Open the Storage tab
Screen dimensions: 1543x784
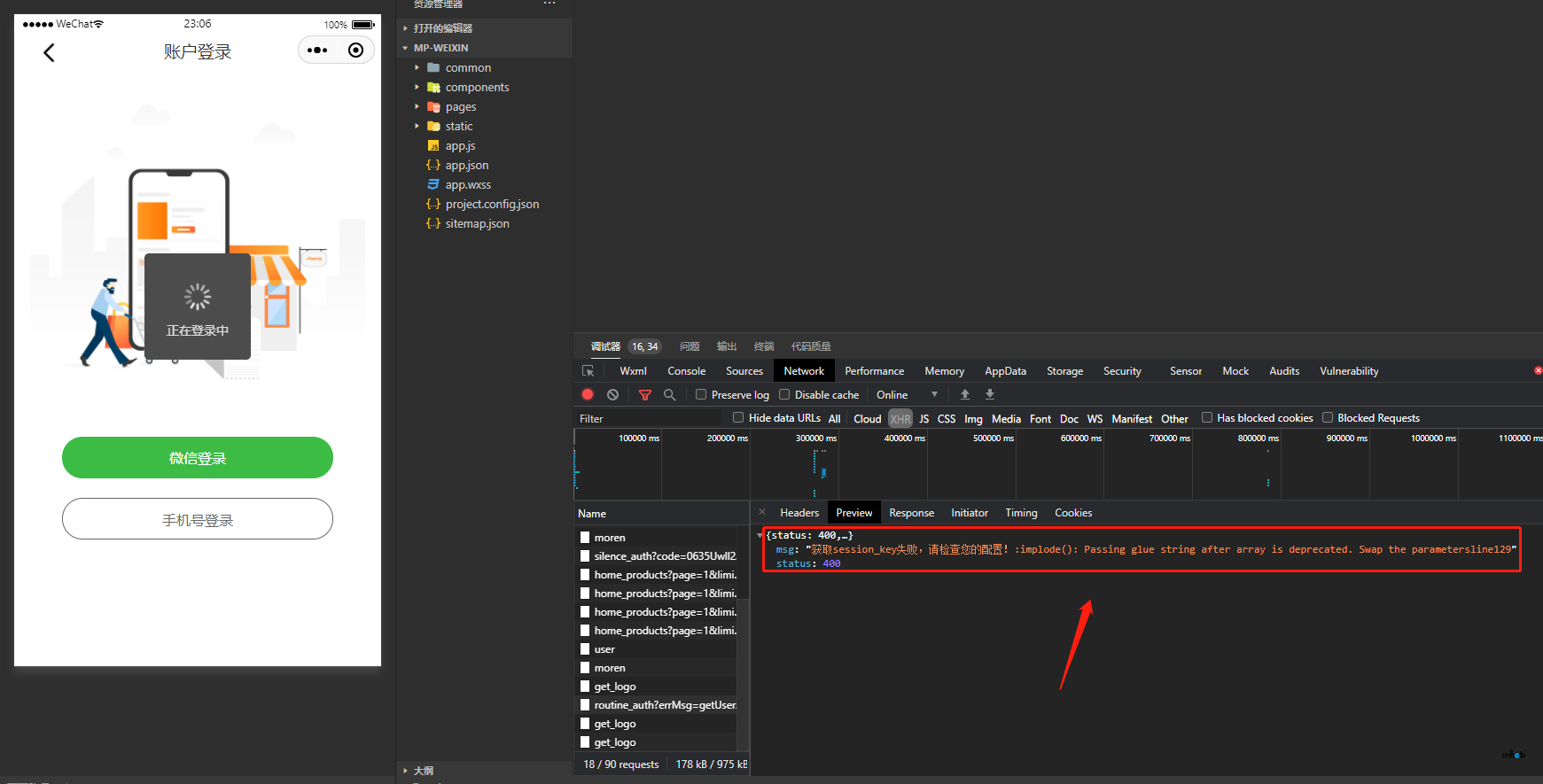coord(1065,371)
